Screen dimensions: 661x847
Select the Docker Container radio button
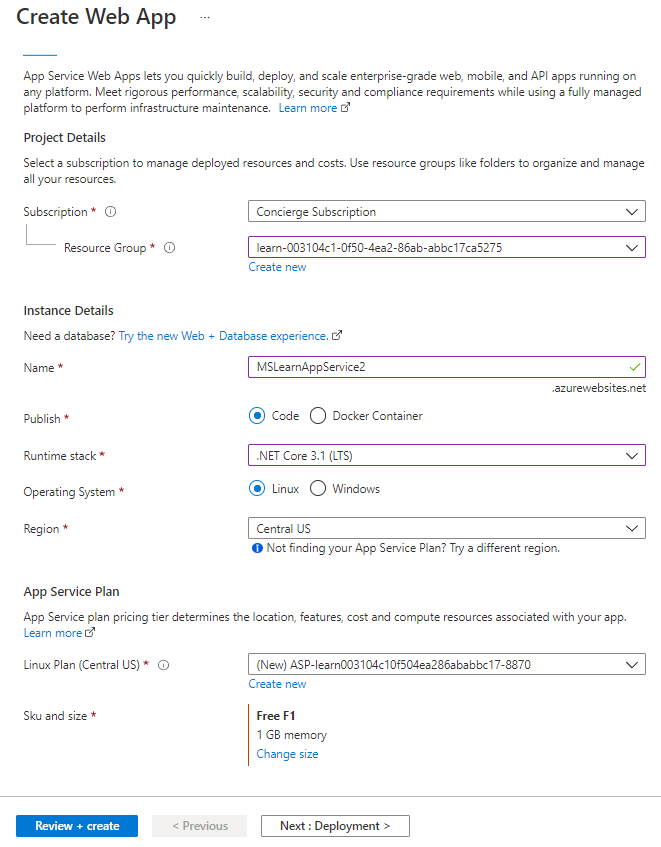(318, 416)
